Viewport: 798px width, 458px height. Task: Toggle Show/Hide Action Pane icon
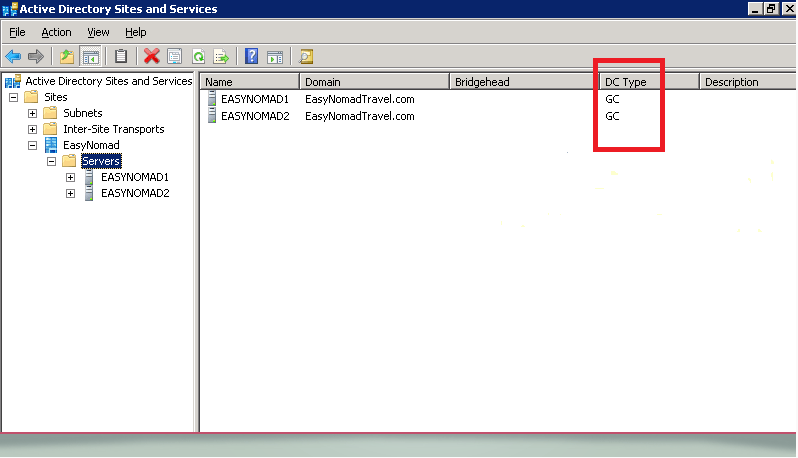tap(275, 57)
